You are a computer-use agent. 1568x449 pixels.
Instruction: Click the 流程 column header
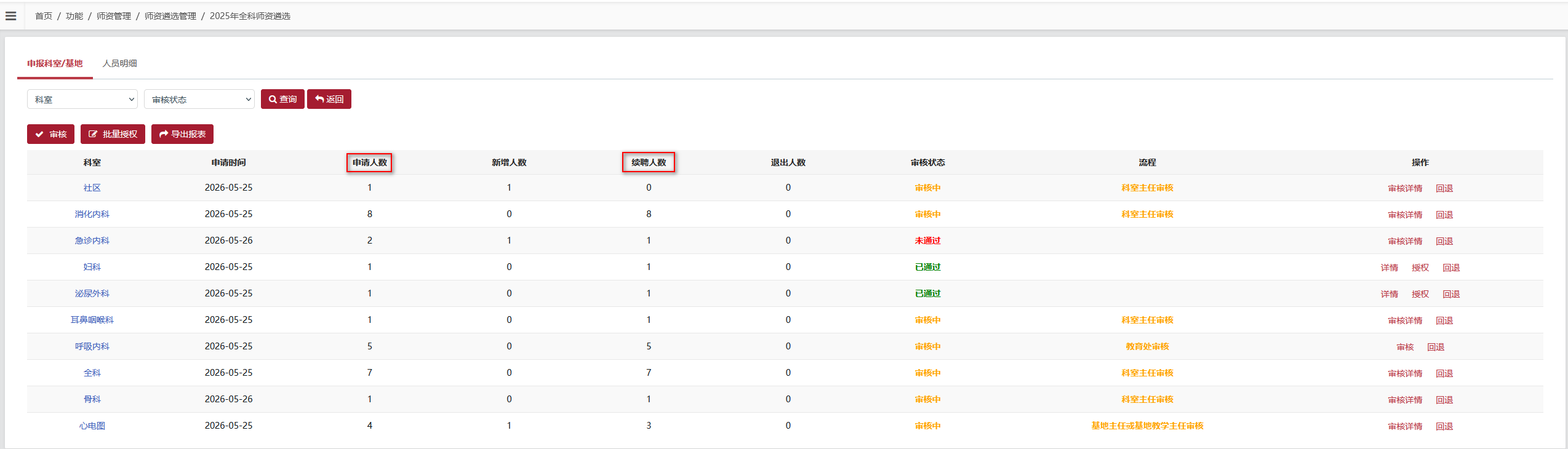pos(1147,162)
